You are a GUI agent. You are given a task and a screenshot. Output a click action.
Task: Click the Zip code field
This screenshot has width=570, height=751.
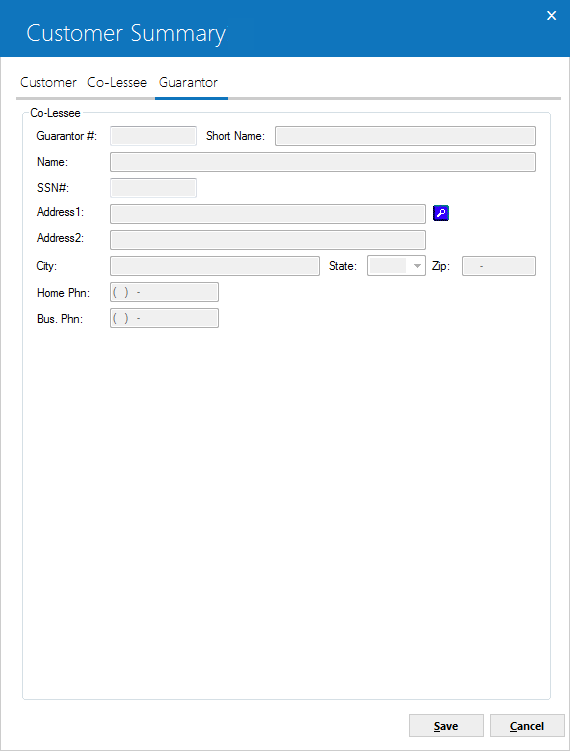click(499, 266)
